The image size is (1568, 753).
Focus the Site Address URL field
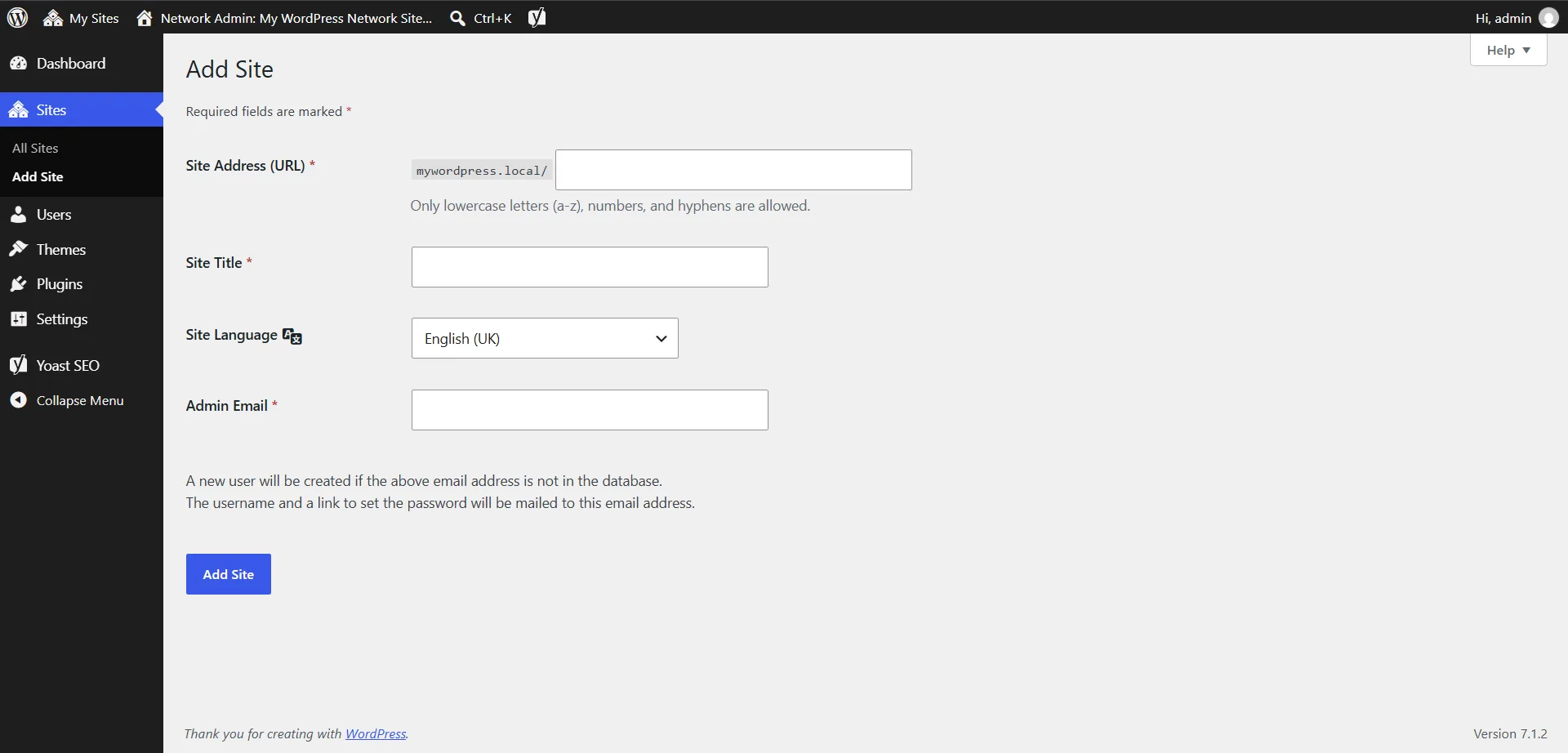tap(733, 170)
